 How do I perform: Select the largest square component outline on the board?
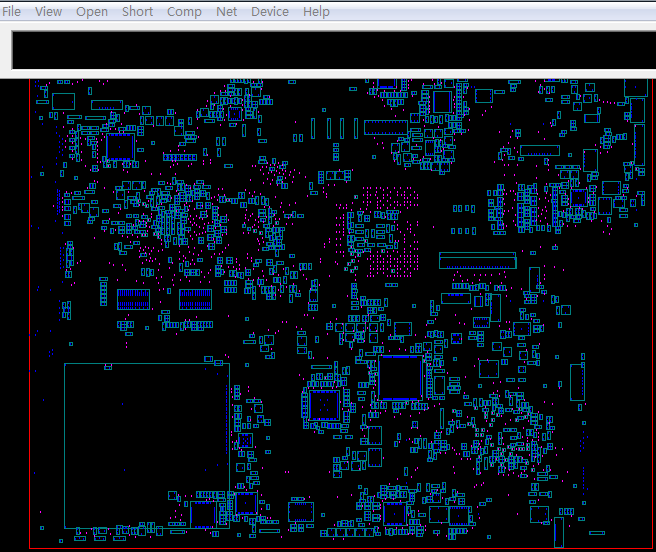coord(147,446)
